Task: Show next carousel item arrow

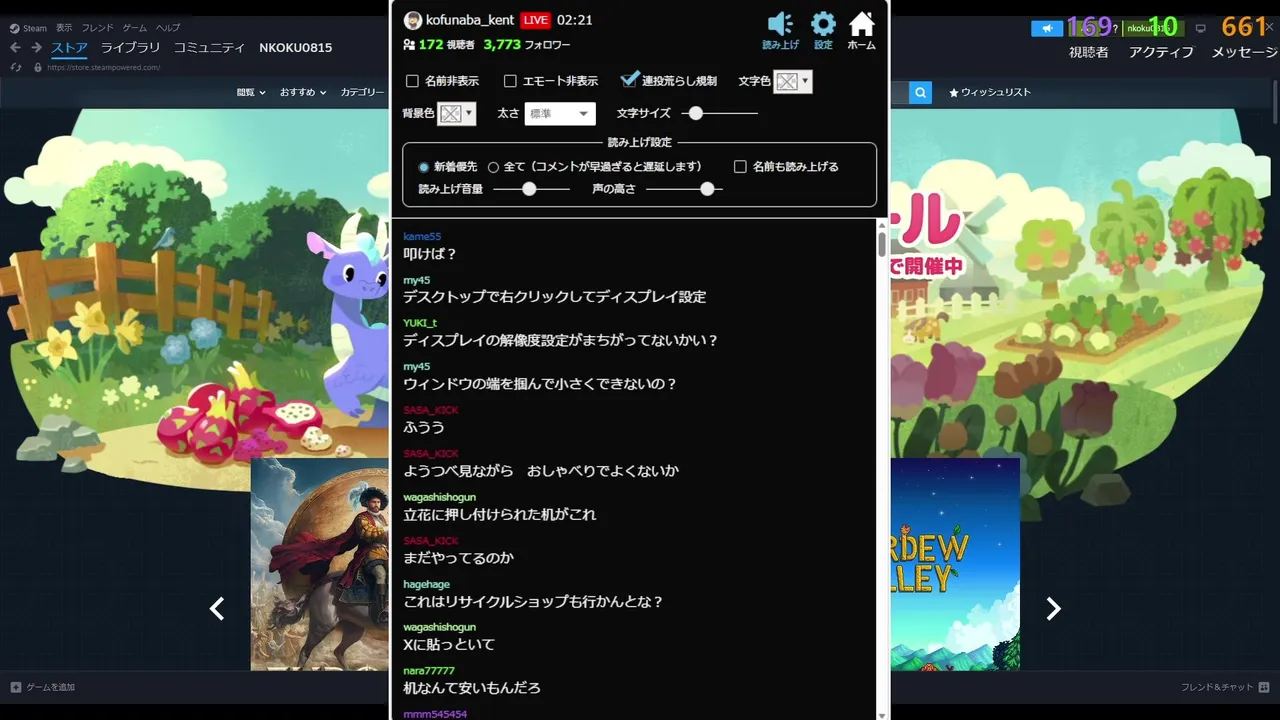Action: (1053, 609)
